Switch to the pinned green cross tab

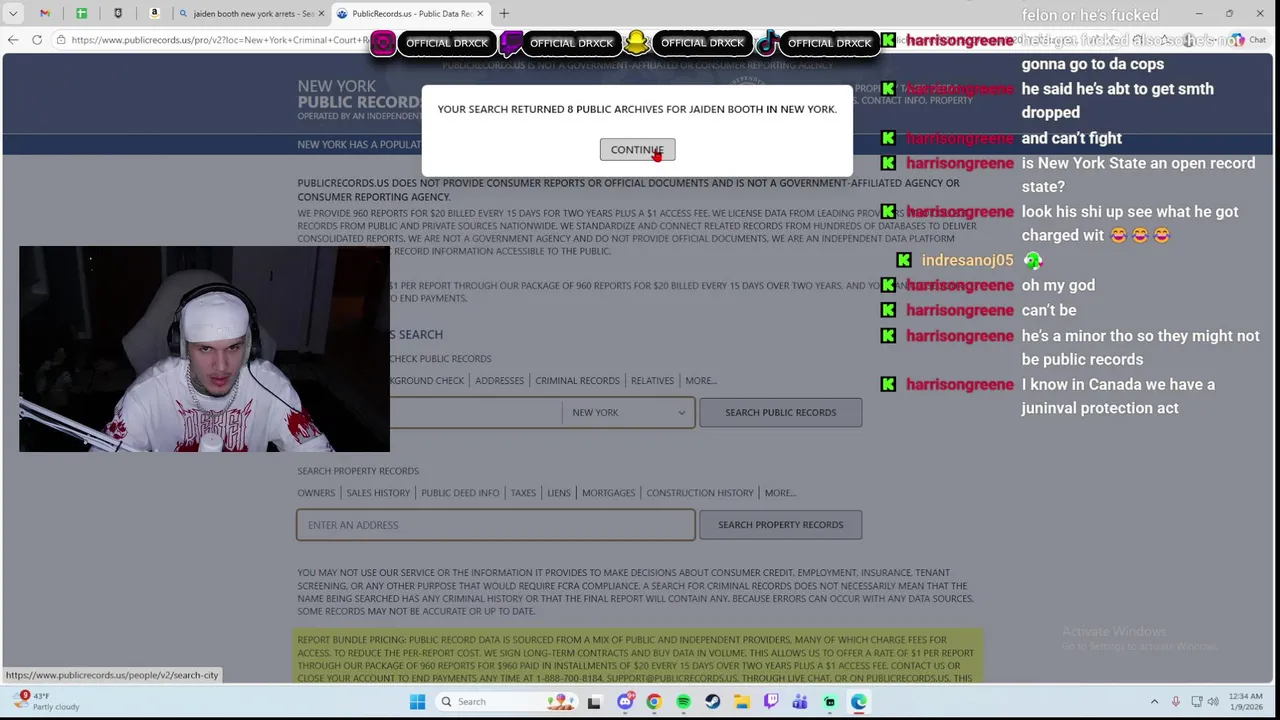(81, 13)
